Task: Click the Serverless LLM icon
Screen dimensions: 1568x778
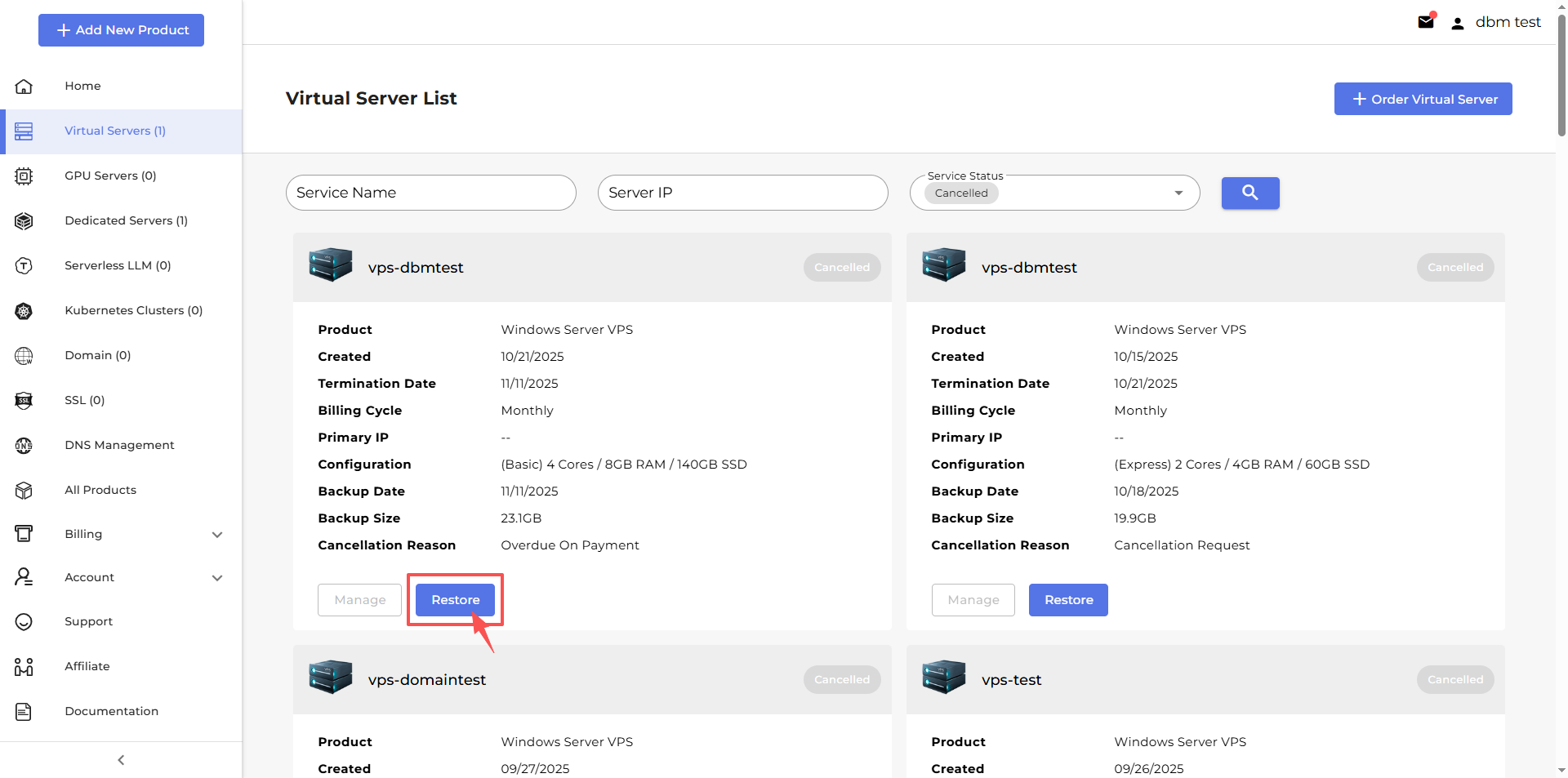Action: [24, 265]
